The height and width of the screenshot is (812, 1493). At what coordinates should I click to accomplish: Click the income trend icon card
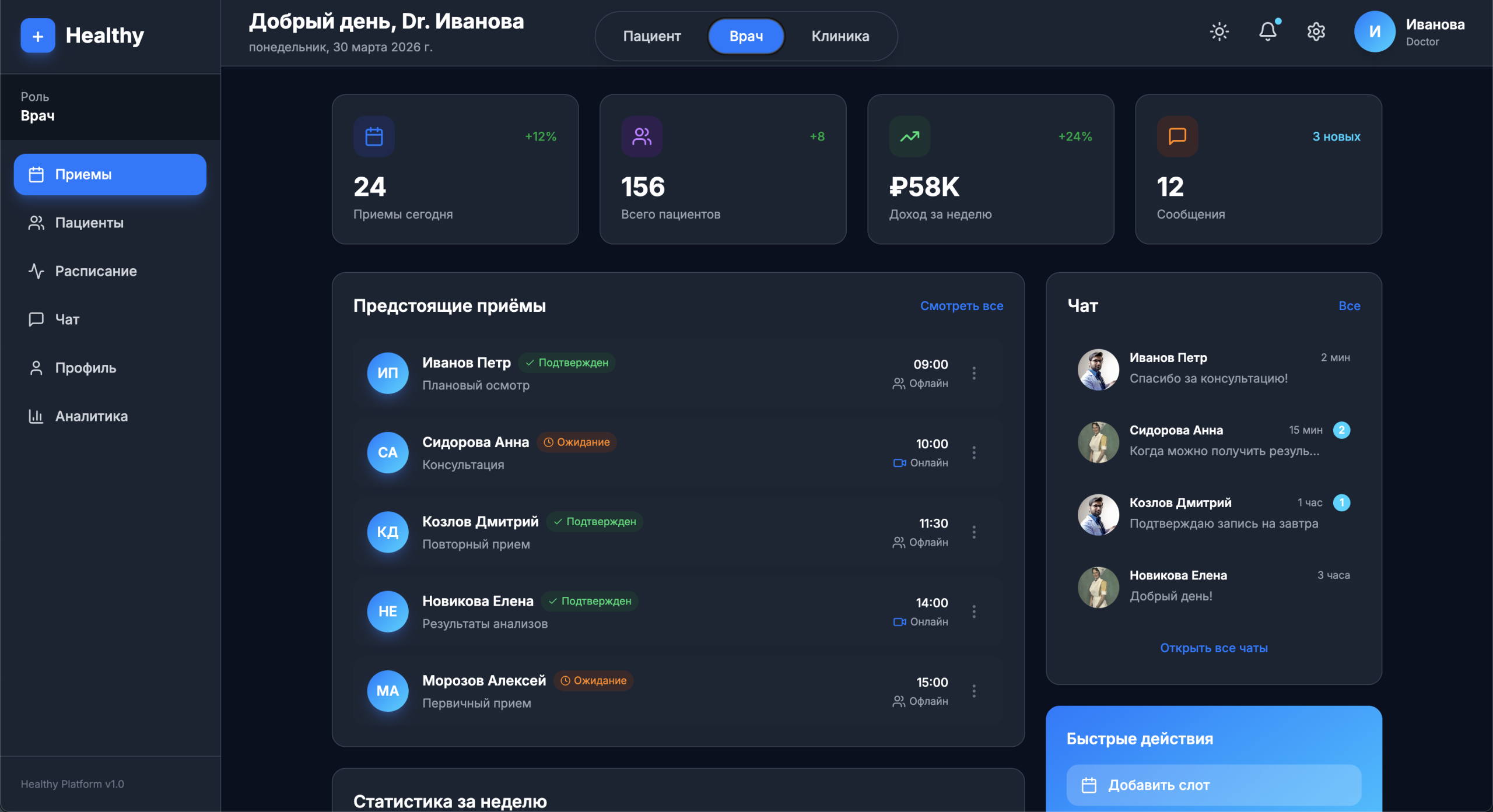pyautogui.click(x=909, y=136)
